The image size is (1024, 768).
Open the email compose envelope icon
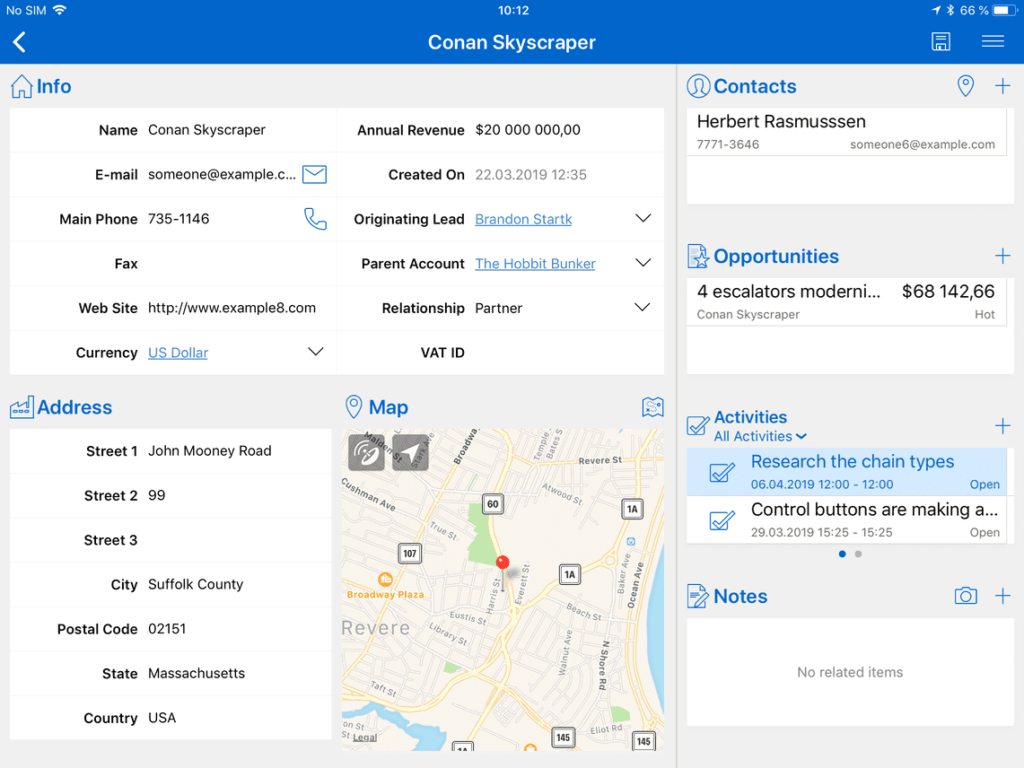pyautogui.click(x=314, y=174)
